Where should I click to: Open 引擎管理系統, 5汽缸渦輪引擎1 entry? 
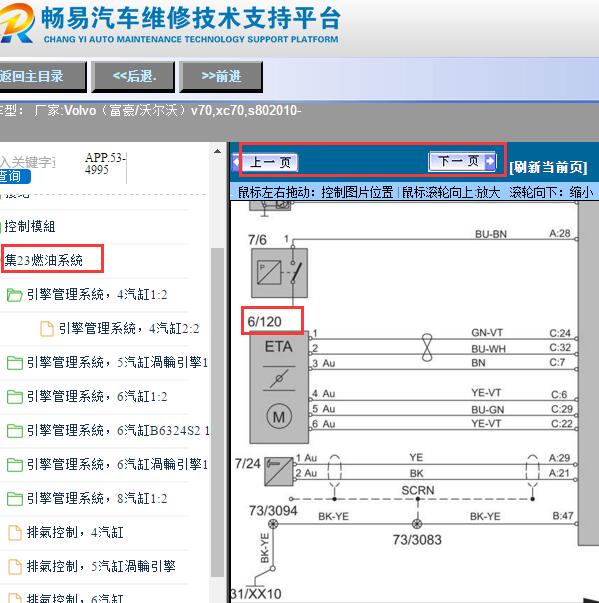pos(117,362)
